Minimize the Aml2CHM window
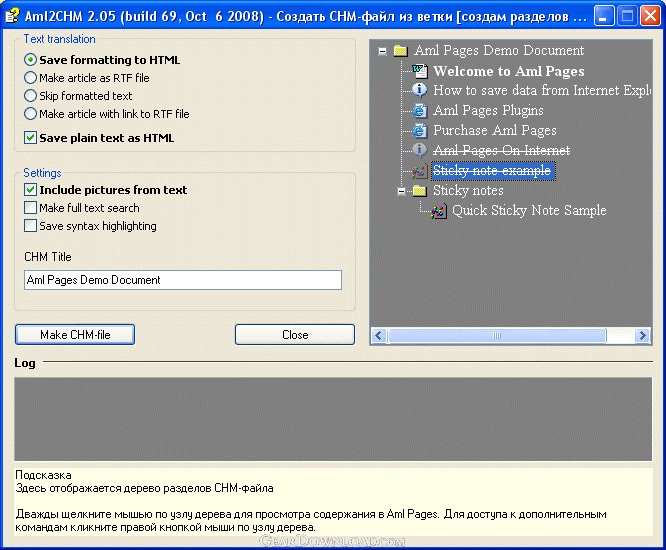This screenshot has width=666, height=550. click(603, 16)
